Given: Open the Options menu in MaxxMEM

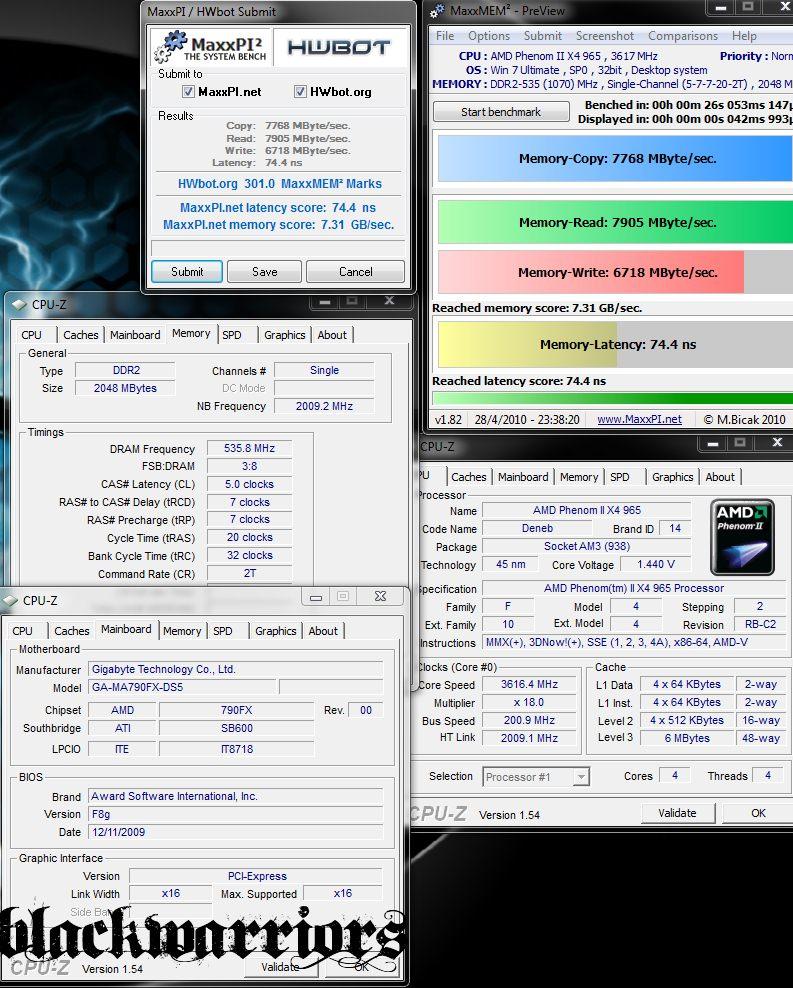Looking at the screenshot, I should [489, 36].
